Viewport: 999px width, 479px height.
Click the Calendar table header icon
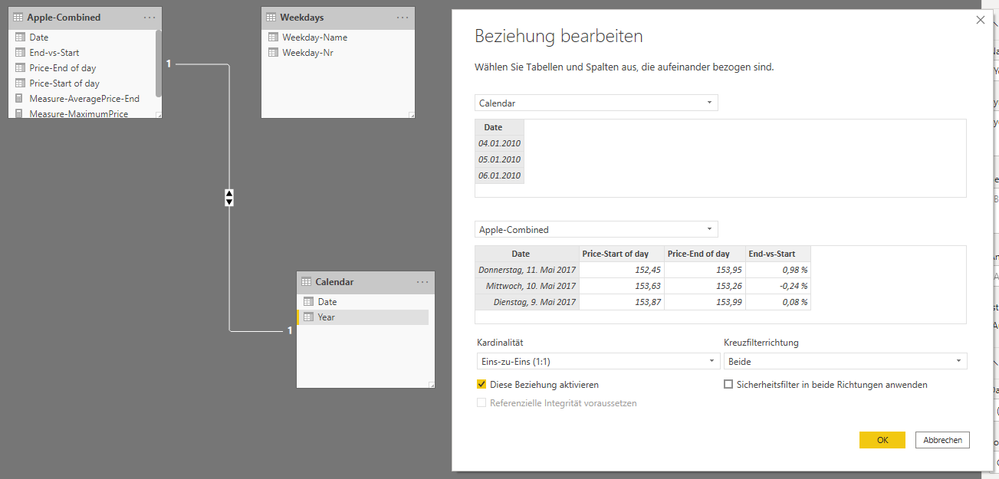pyautogui.click(x=306, y=282)
